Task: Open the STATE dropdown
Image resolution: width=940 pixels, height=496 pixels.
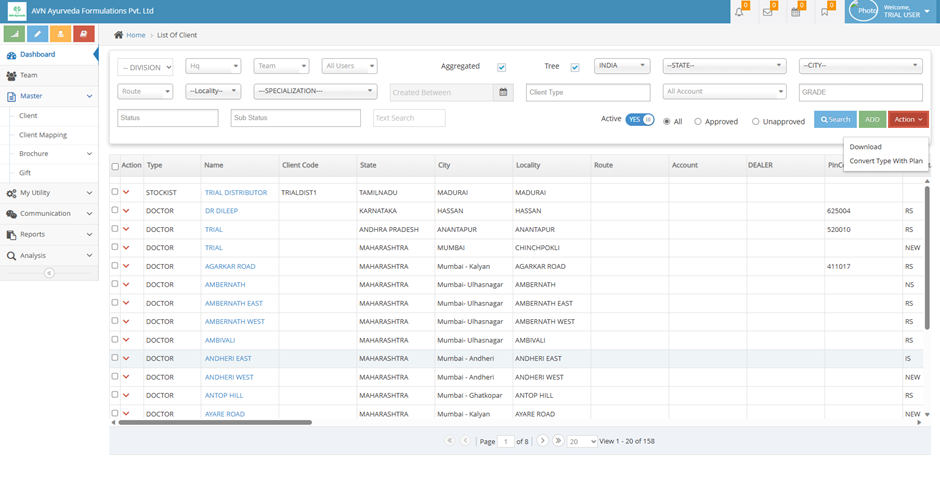Action: coord(724,66)
